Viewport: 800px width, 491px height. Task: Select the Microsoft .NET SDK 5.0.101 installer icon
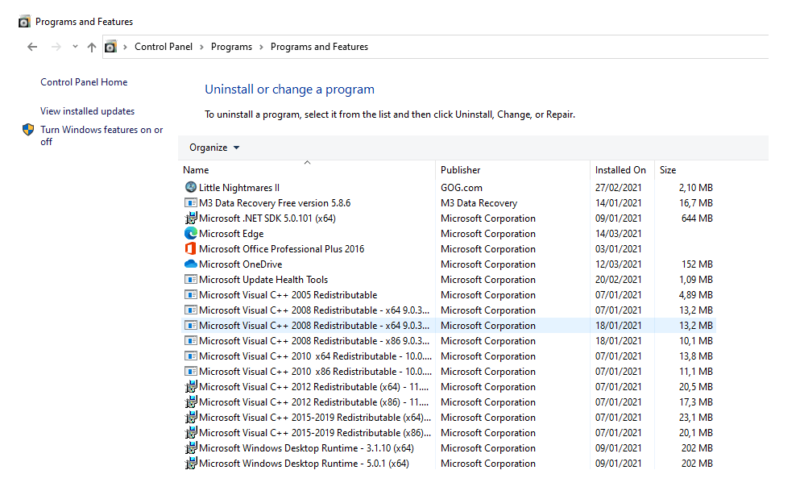click(x=191, y=218)
